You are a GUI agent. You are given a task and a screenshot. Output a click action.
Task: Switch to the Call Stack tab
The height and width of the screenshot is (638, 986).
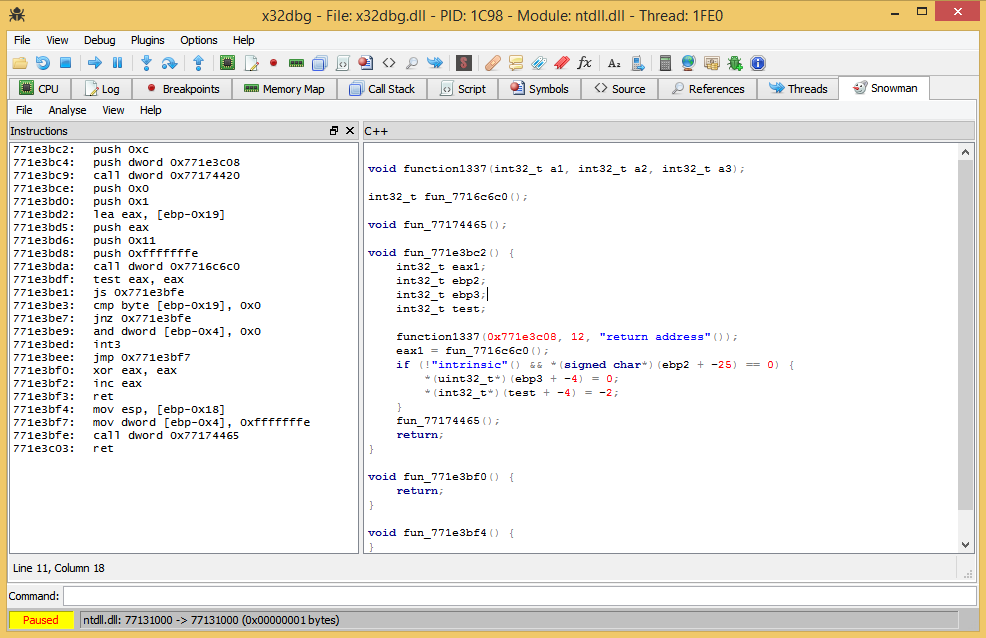[382, 89]
